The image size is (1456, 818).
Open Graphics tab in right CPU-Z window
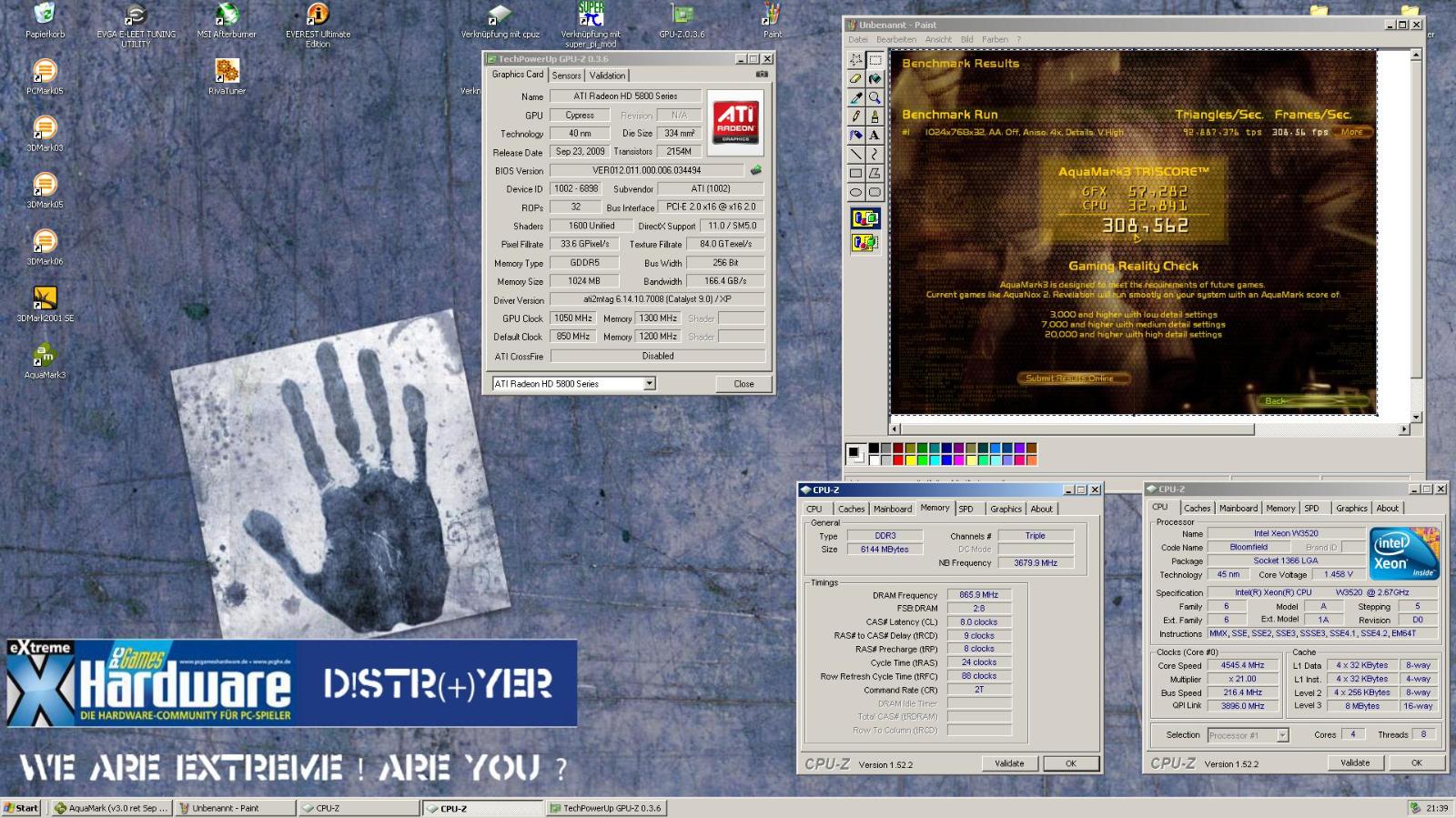click(1351, 509)
